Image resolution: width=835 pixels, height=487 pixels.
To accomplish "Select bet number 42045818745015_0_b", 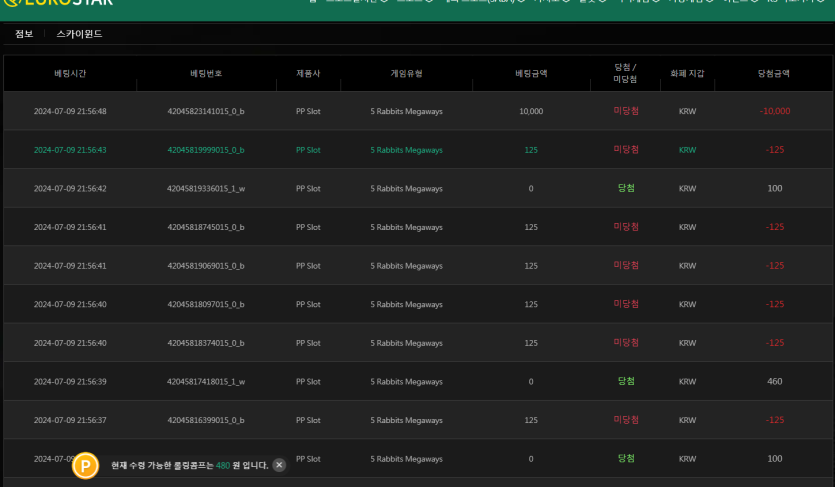I will tap(206, 227).
